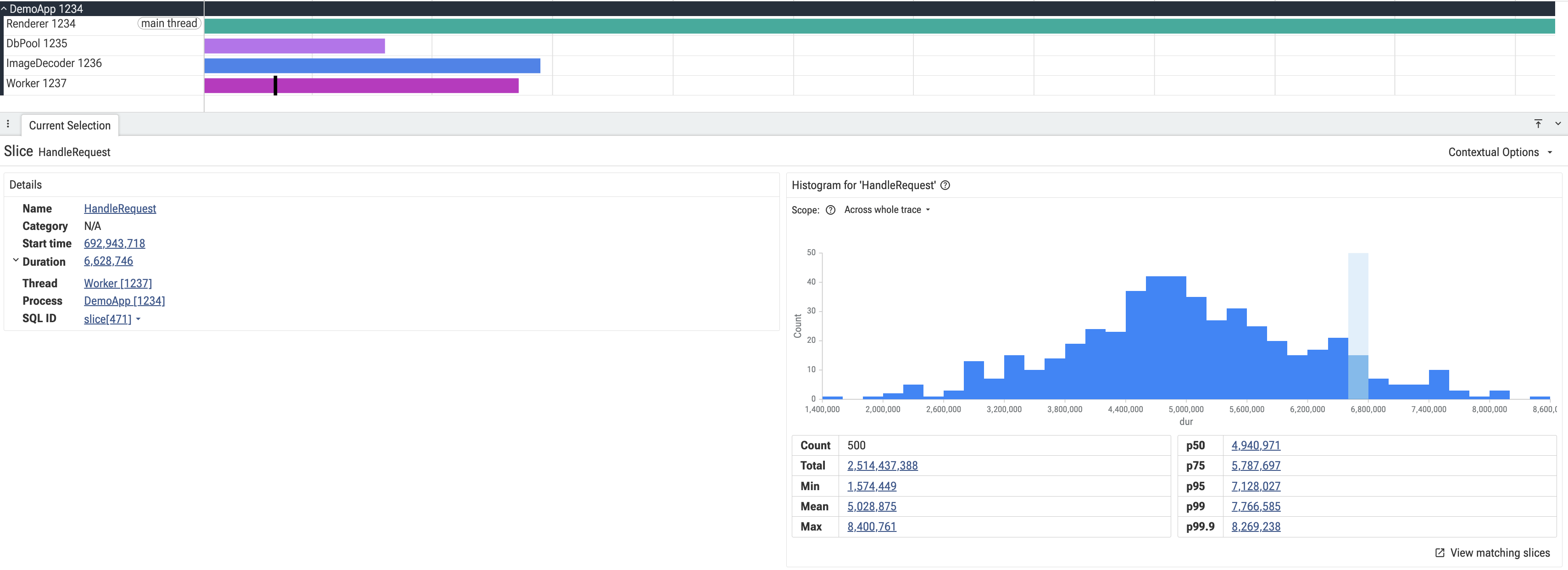Click the Mean value 5,028,875

872,507
